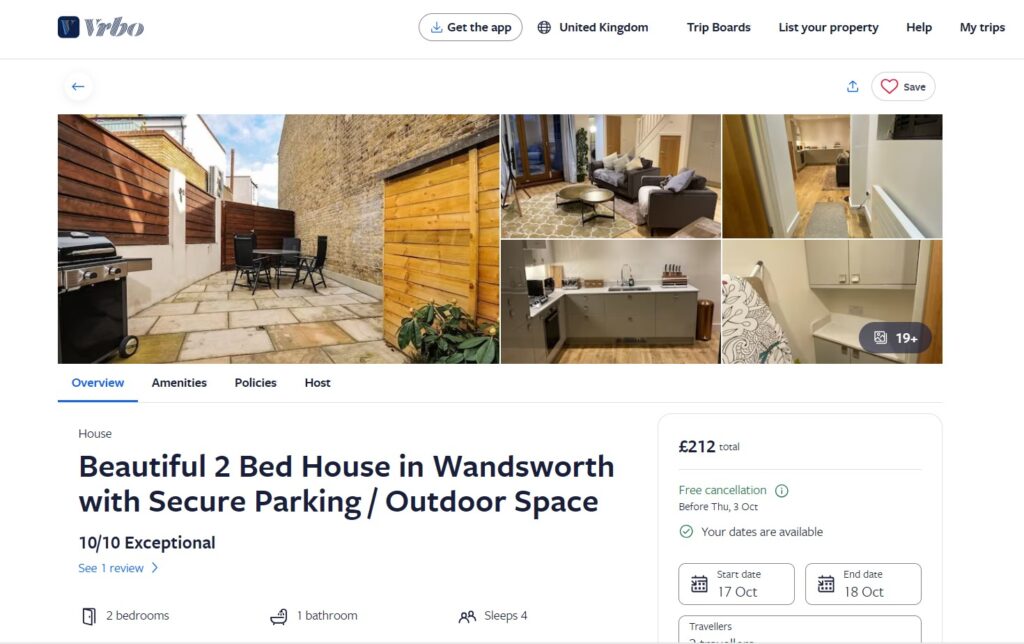The image size is (1024, 644).
Task: Open Trip Boards in the header
Action: click(718, 27)
